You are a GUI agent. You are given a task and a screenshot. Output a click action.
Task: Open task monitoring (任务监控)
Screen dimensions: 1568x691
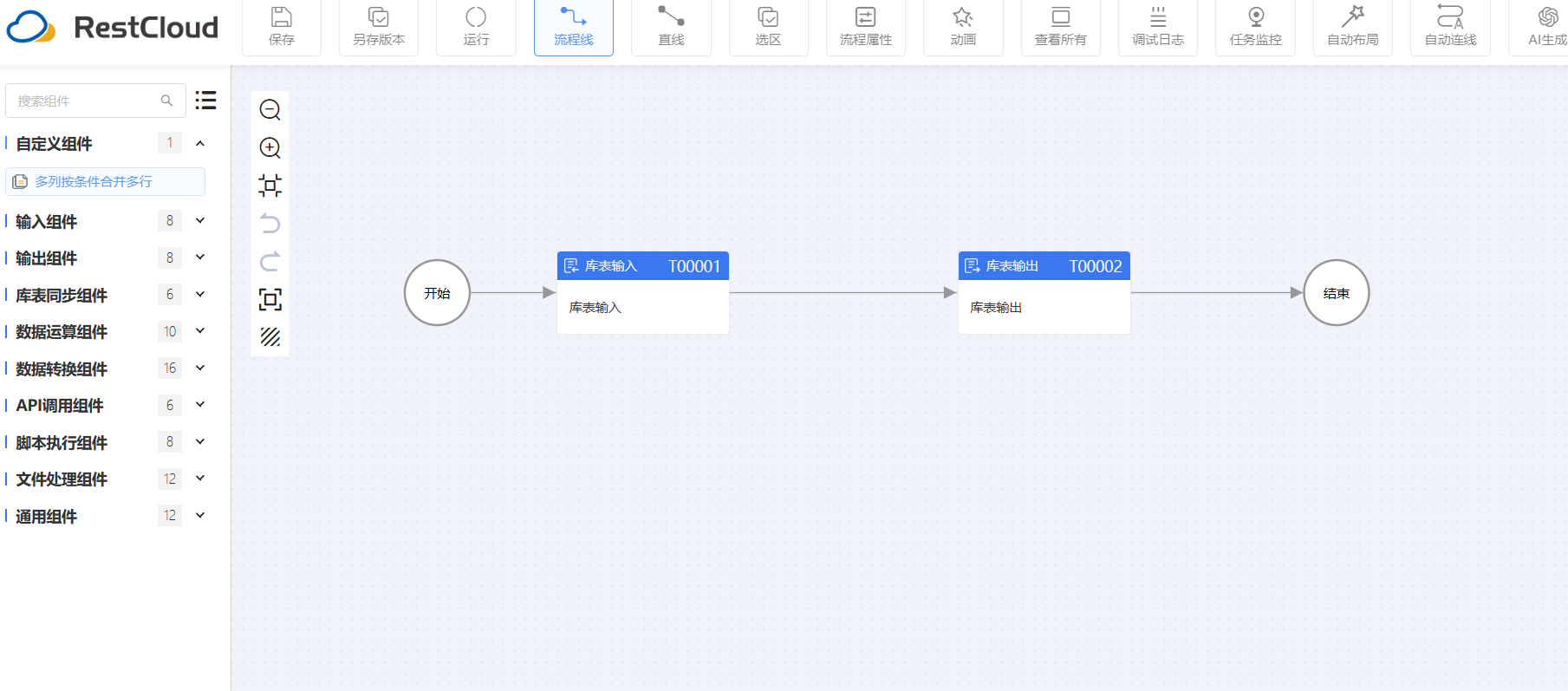tap(1255, 27)
